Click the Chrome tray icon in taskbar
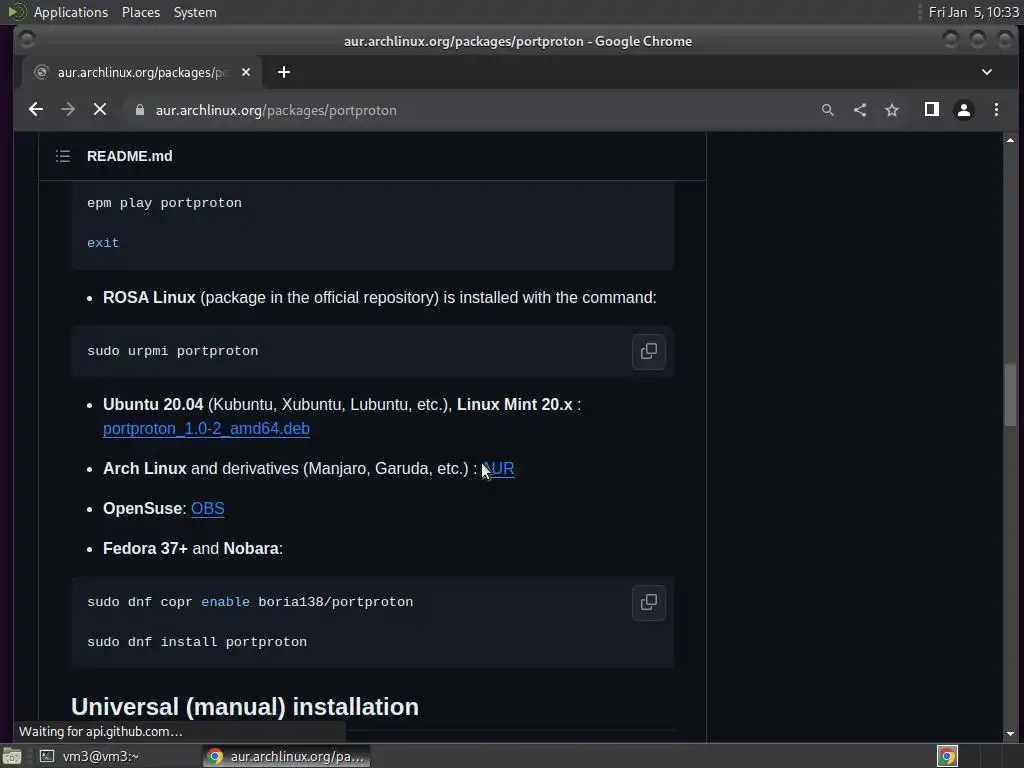The image size is (1024, 768). click(947, 756)
